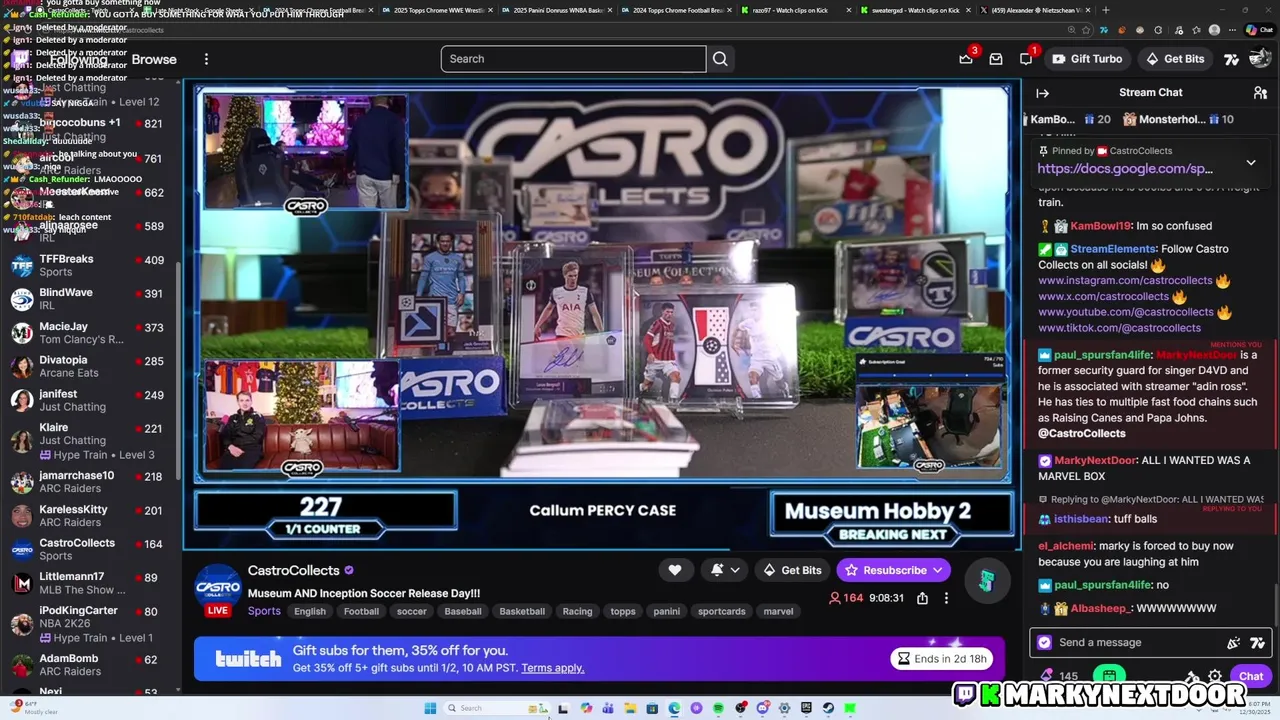1280x720 pixels.
Task: Open Prime loot crown icon
Action: tap(966, 59)
